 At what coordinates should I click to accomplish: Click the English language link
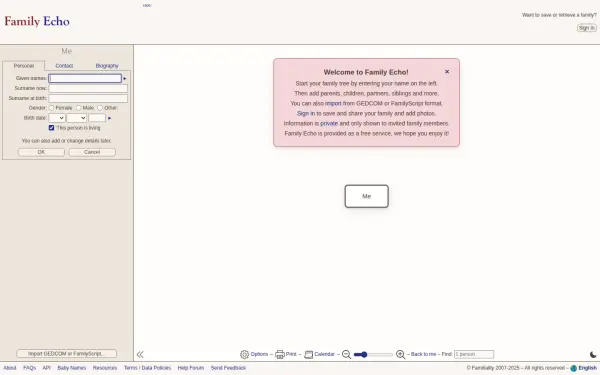point(587,368)
